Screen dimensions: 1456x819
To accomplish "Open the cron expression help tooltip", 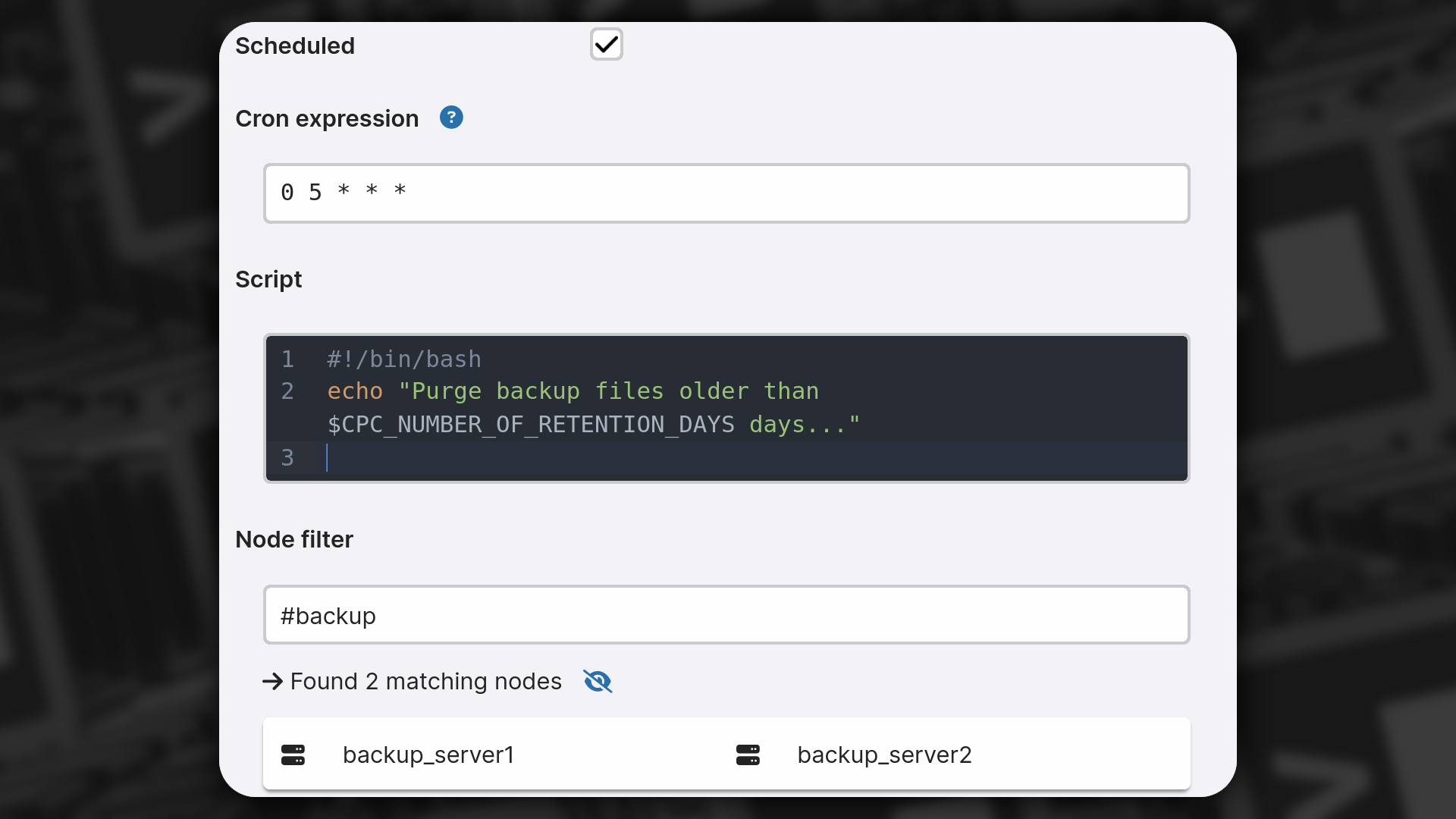I will click(451, 118).
